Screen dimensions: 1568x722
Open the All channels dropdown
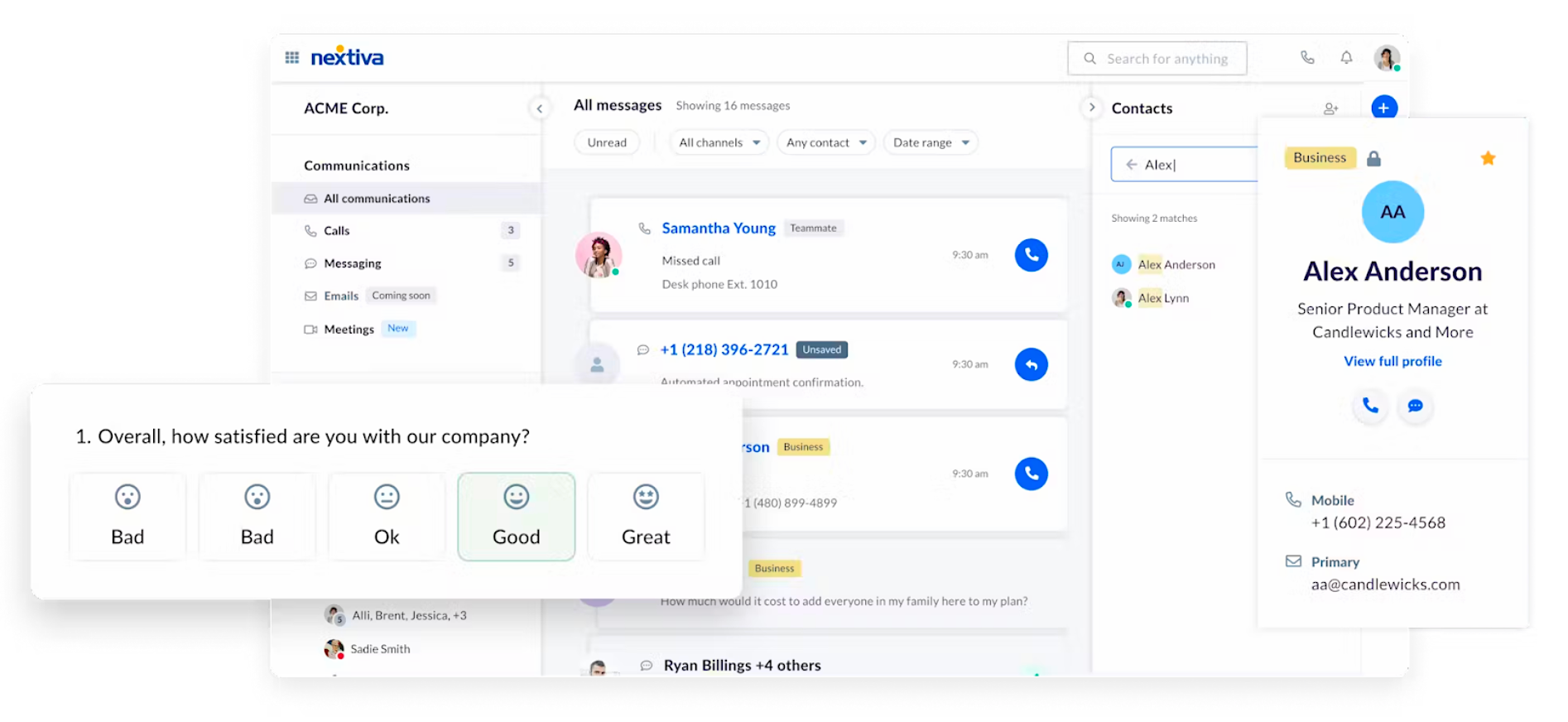point(719,142)
